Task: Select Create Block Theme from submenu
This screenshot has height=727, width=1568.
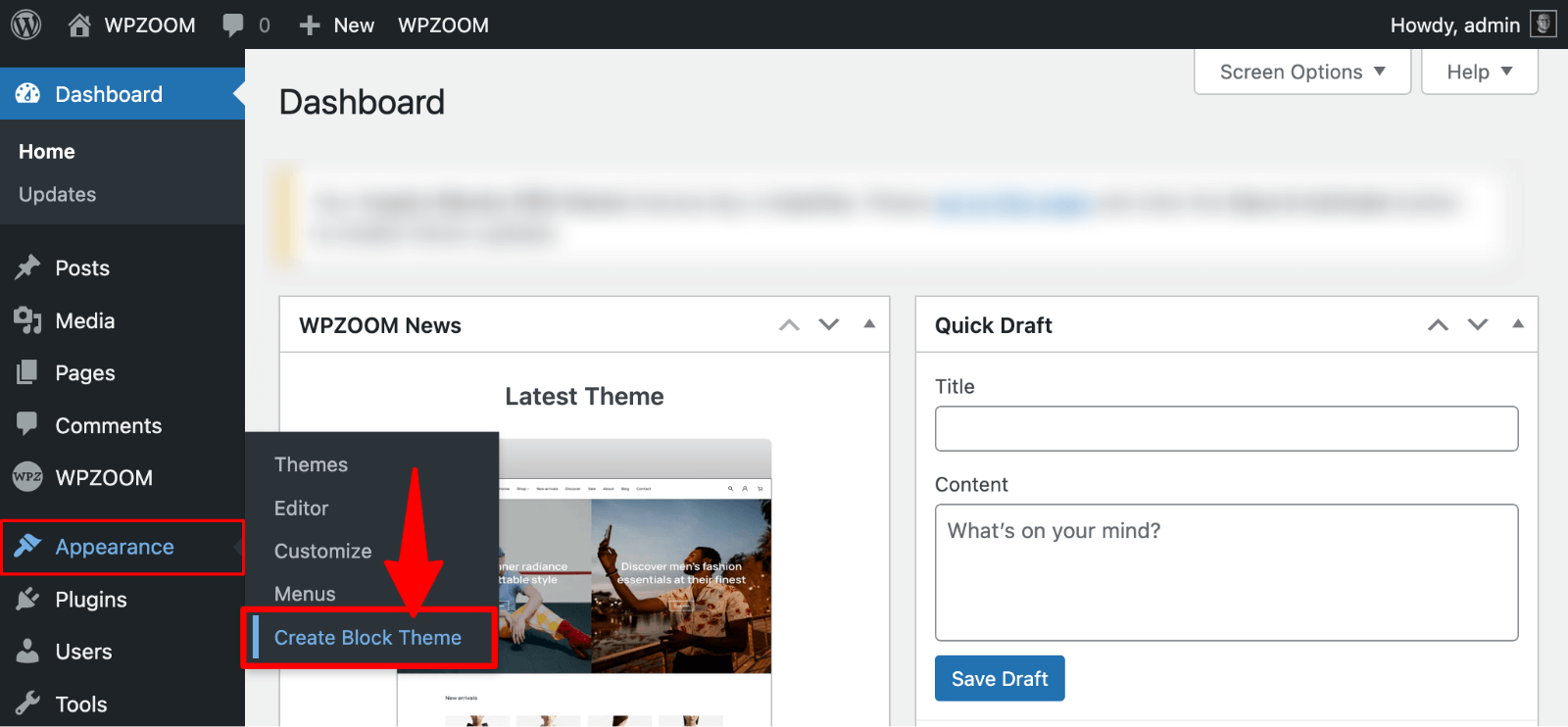Action: tap(367, 638)
